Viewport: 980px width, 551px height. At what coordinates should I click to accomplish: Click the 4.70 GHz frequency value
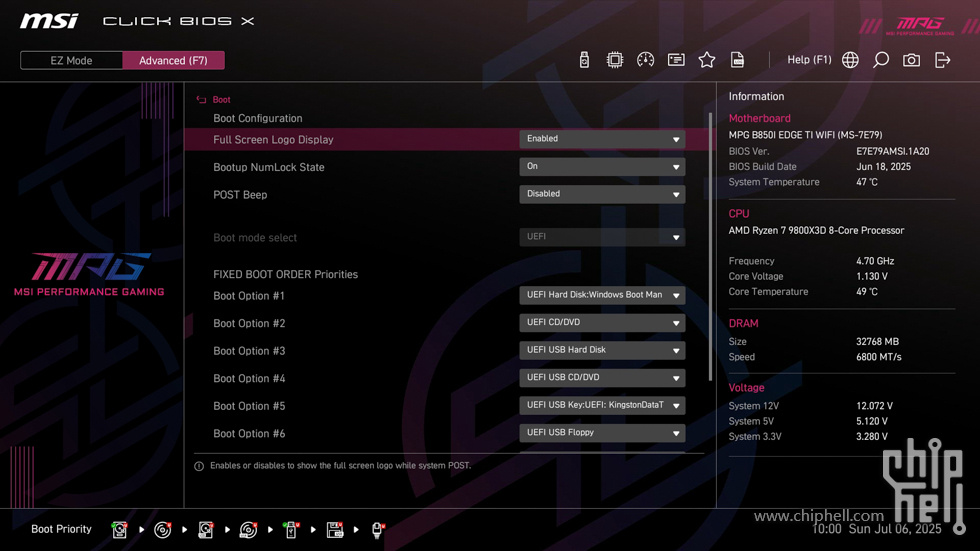[x=875, y=261]
